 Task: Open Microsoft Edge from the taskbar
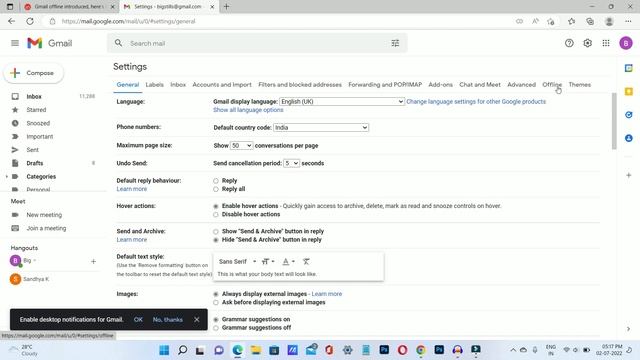tap(238, 350)
